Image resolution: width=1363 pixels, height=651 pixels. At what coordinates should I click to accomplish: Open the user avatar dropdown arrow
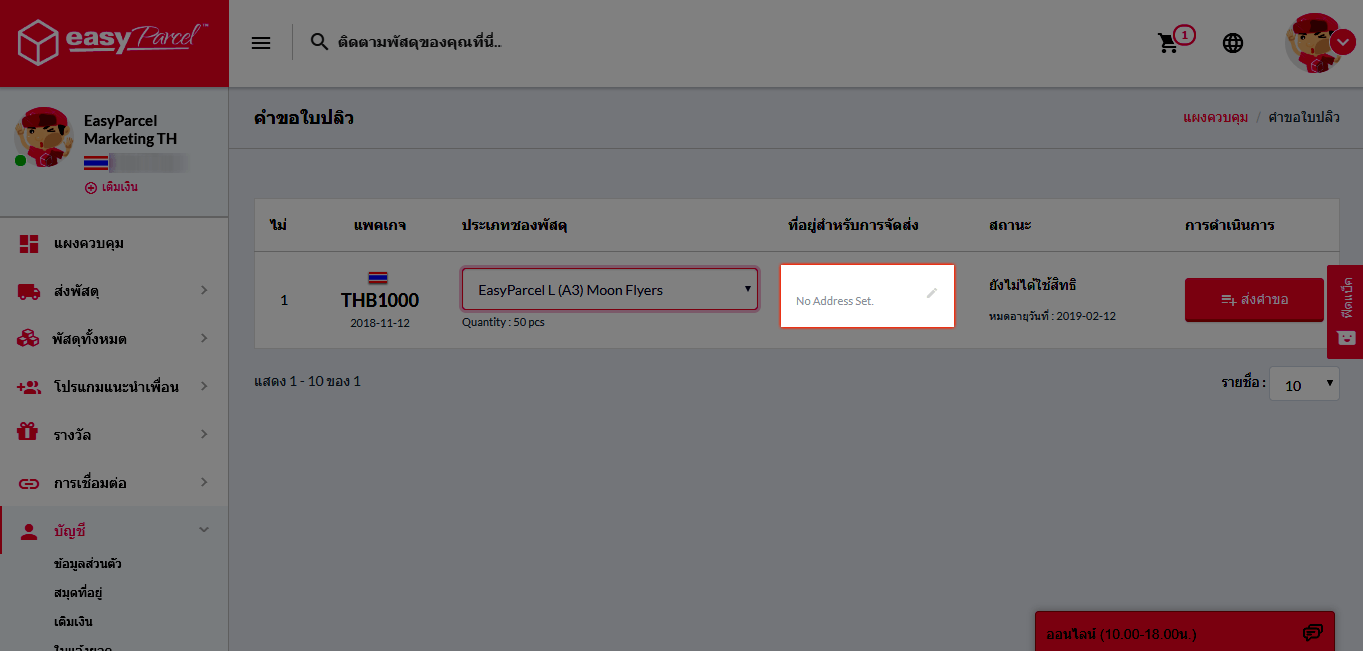(1343, 42)
